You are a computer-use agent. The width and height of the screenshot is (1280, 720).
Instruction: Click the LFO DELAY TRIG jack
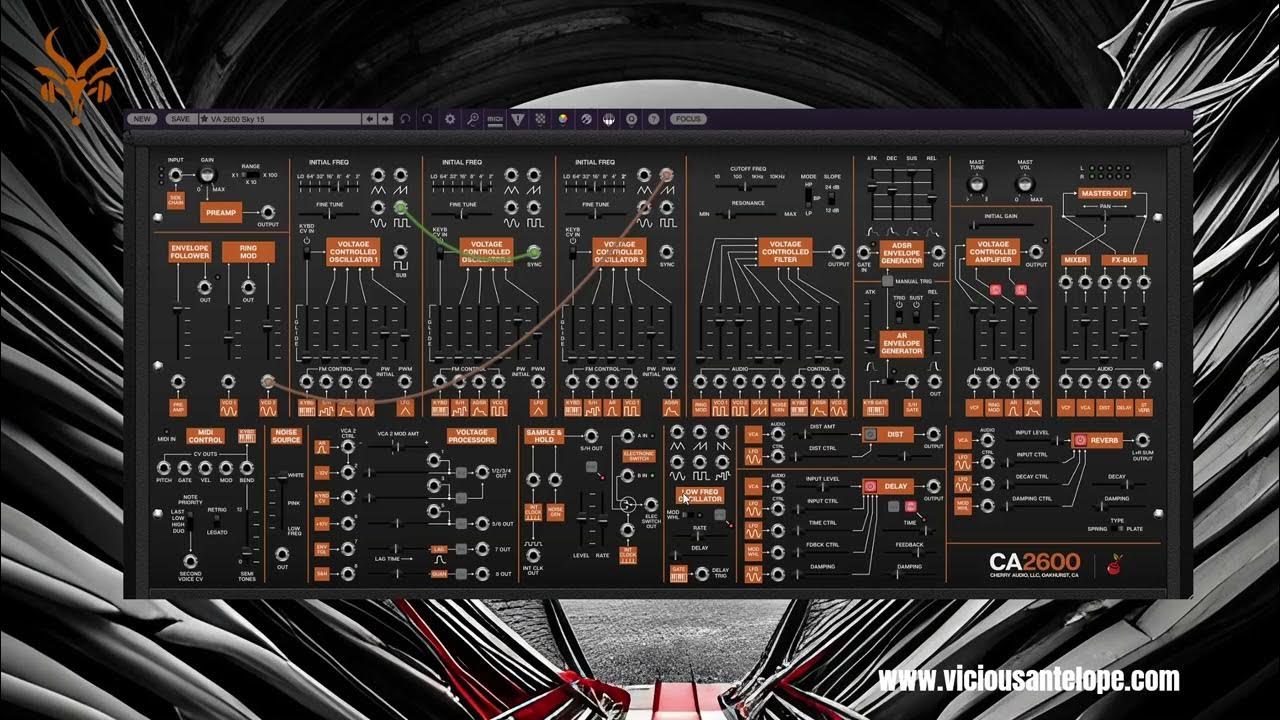click(x=701, y=573)
